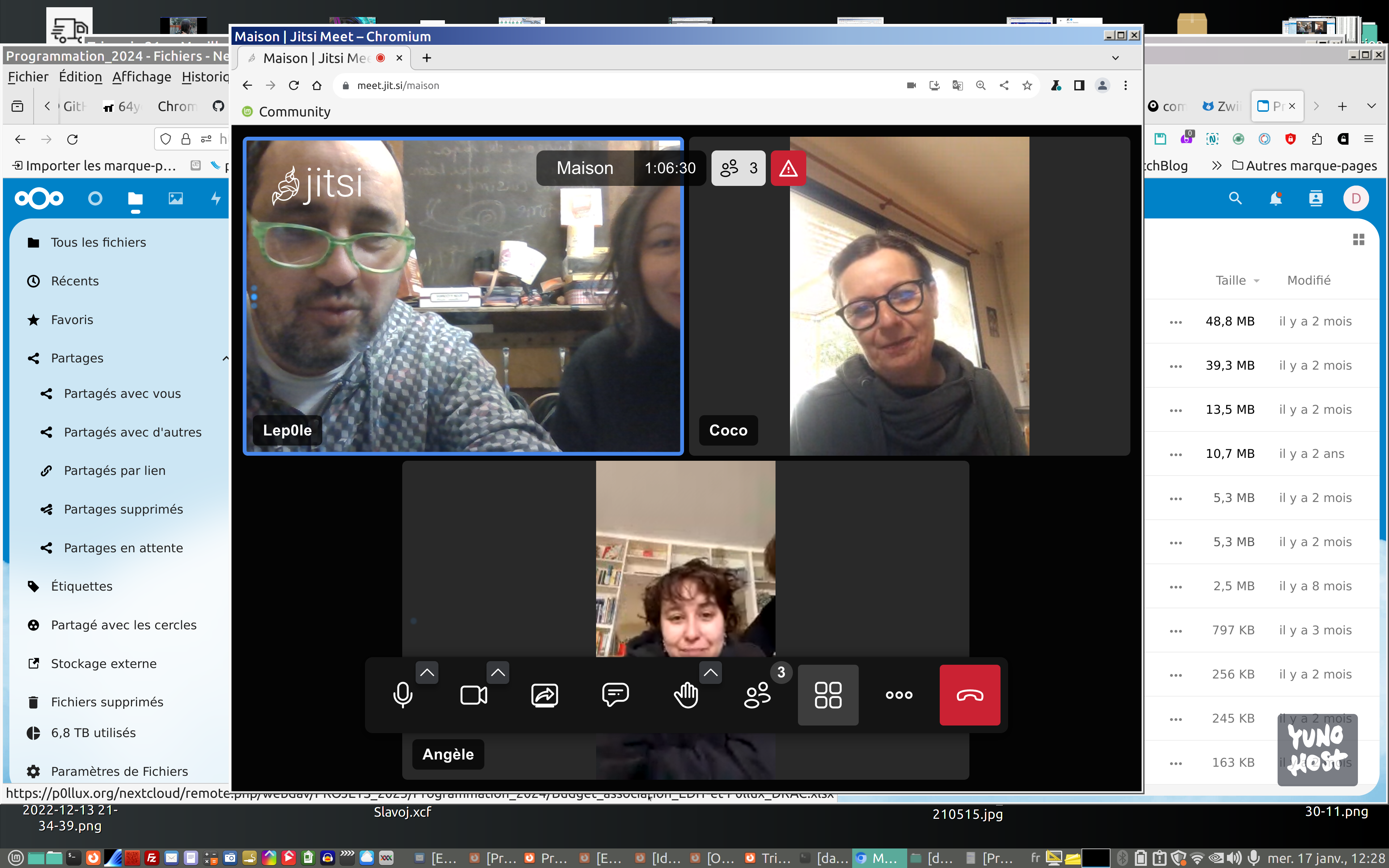Mute the microphone in Jitsi toolbar
This screenshot has width=1389, height=868.
point(402,695)
